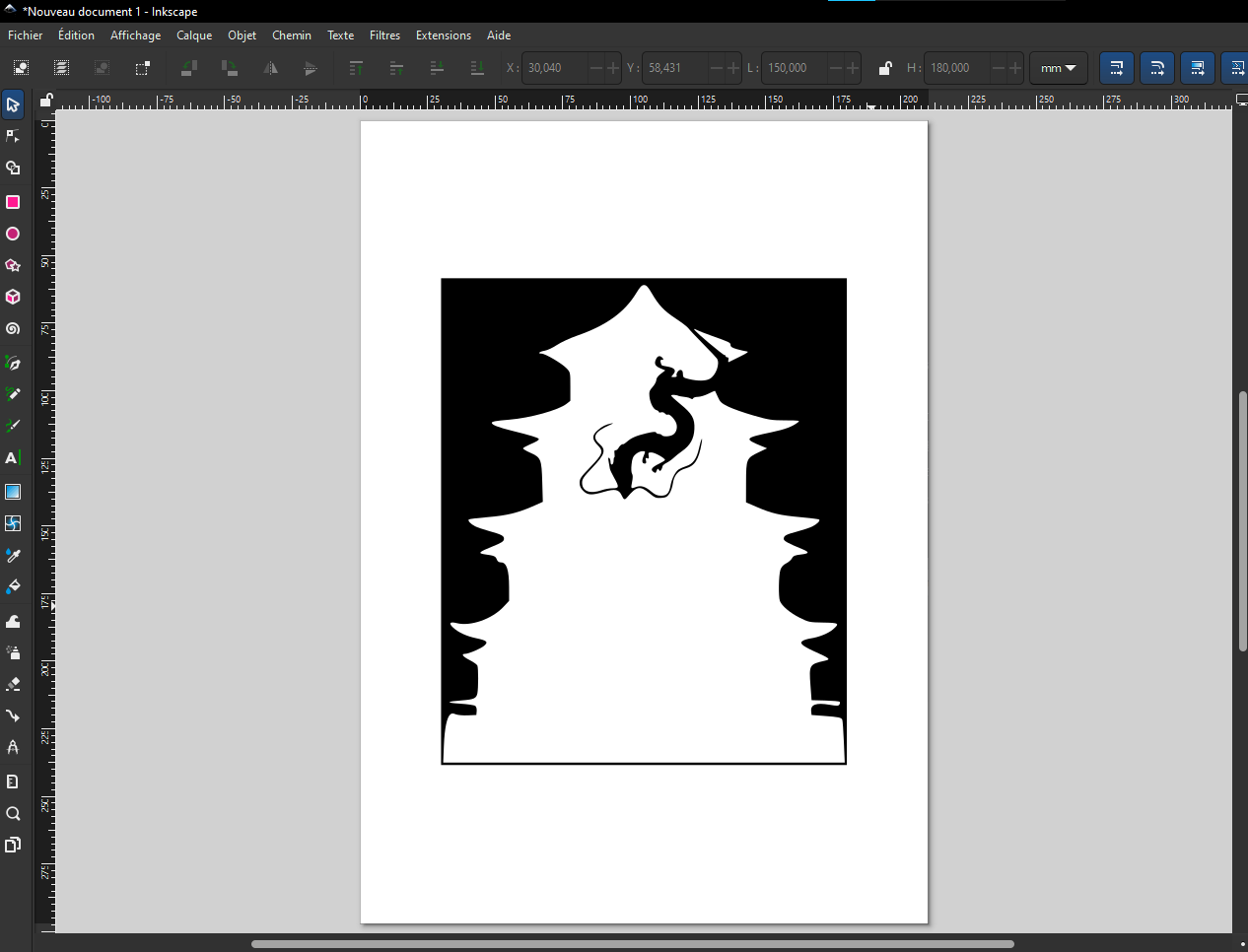Toggle scale stroke width with object
The width and height of the screenshot is (1248, 952).
click(1116, 68)
